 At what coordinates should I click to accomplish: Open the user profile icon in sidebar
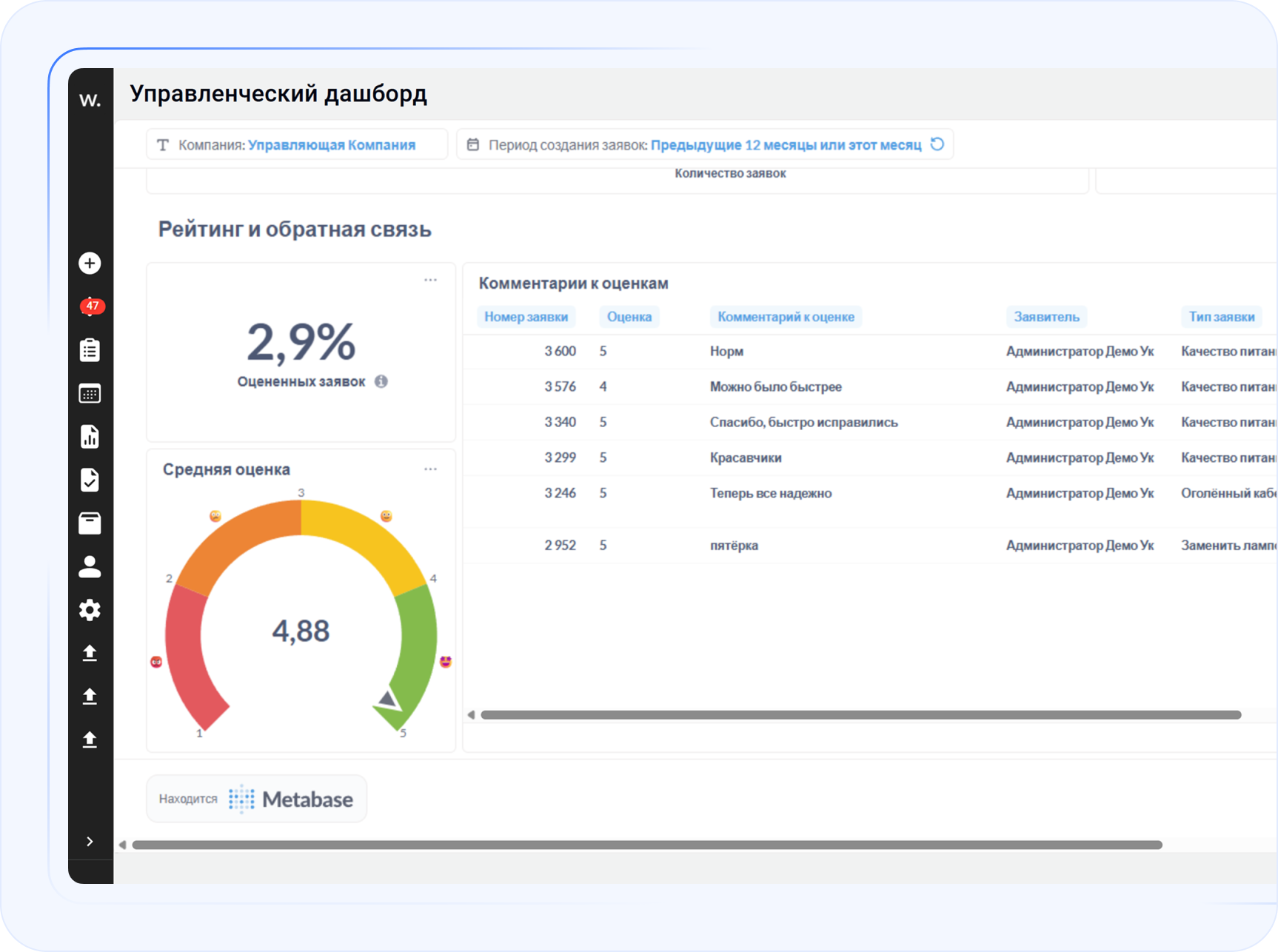point(90,567)
